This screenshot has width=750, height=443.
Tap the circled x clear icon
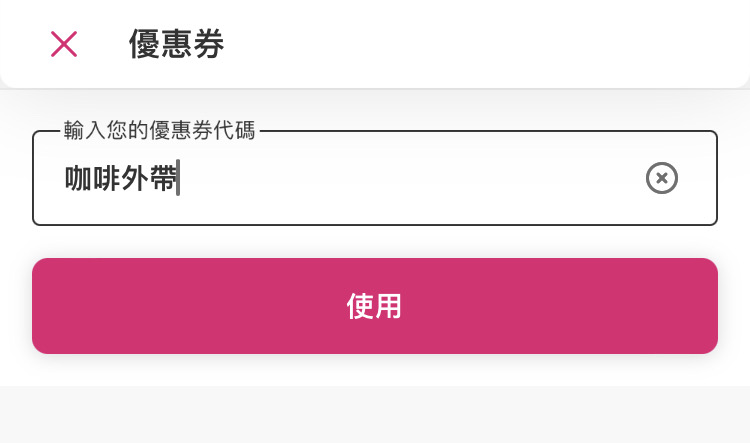click(x=662, y=178)
